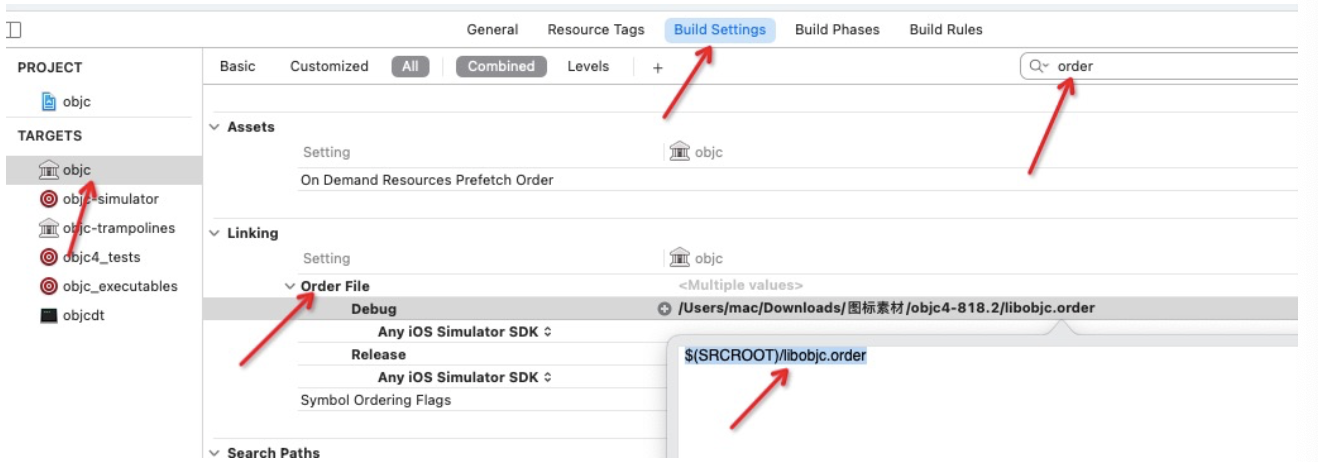Switch to Combined view mode
This screenshot has height=462, width=1318.
click(501, 66)
